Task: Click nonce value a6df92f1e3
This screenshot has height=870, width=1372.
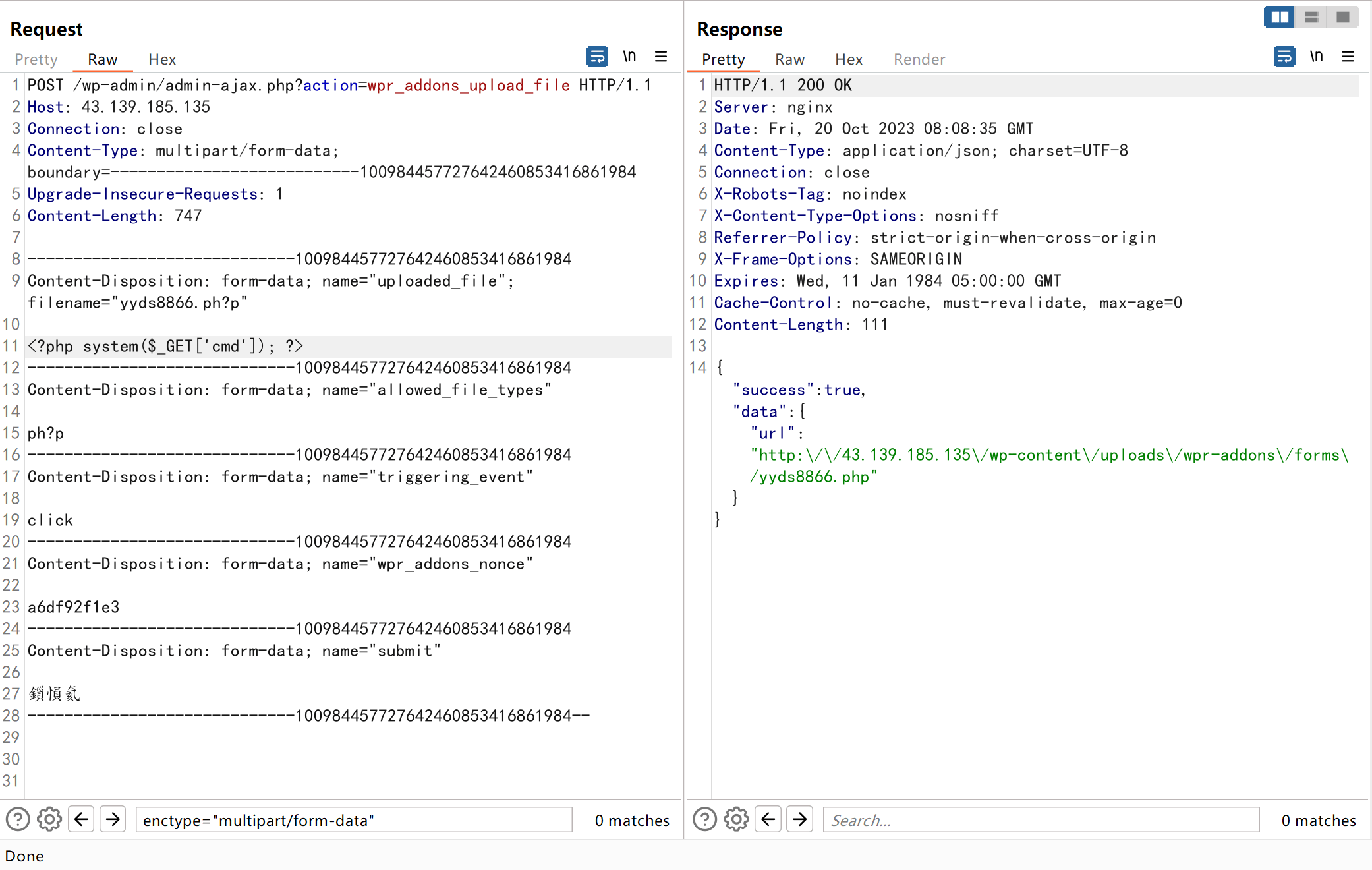Action: click(73, 608)
